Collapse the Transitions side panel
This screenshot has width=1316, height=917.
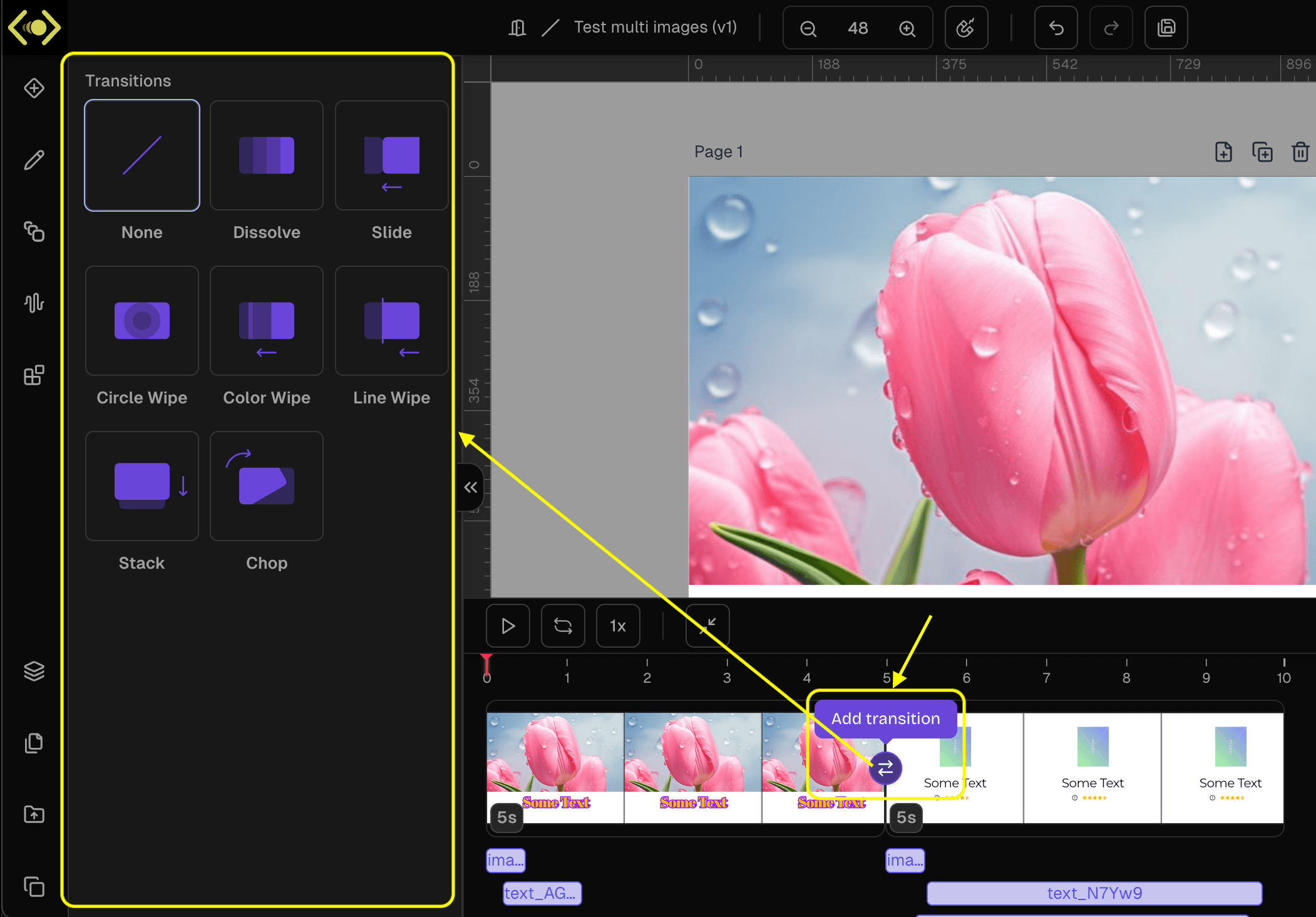coord(470,487)
